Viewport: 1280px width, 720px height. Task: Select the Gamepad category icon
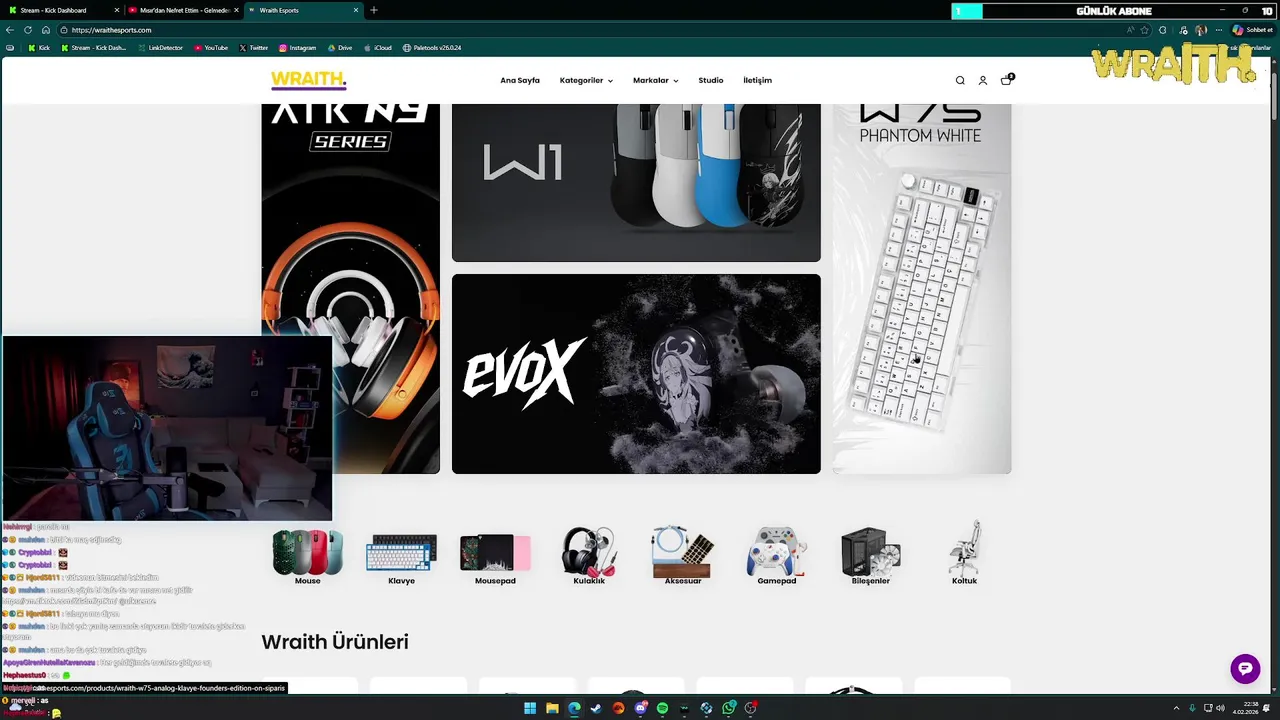click(777, 554)
